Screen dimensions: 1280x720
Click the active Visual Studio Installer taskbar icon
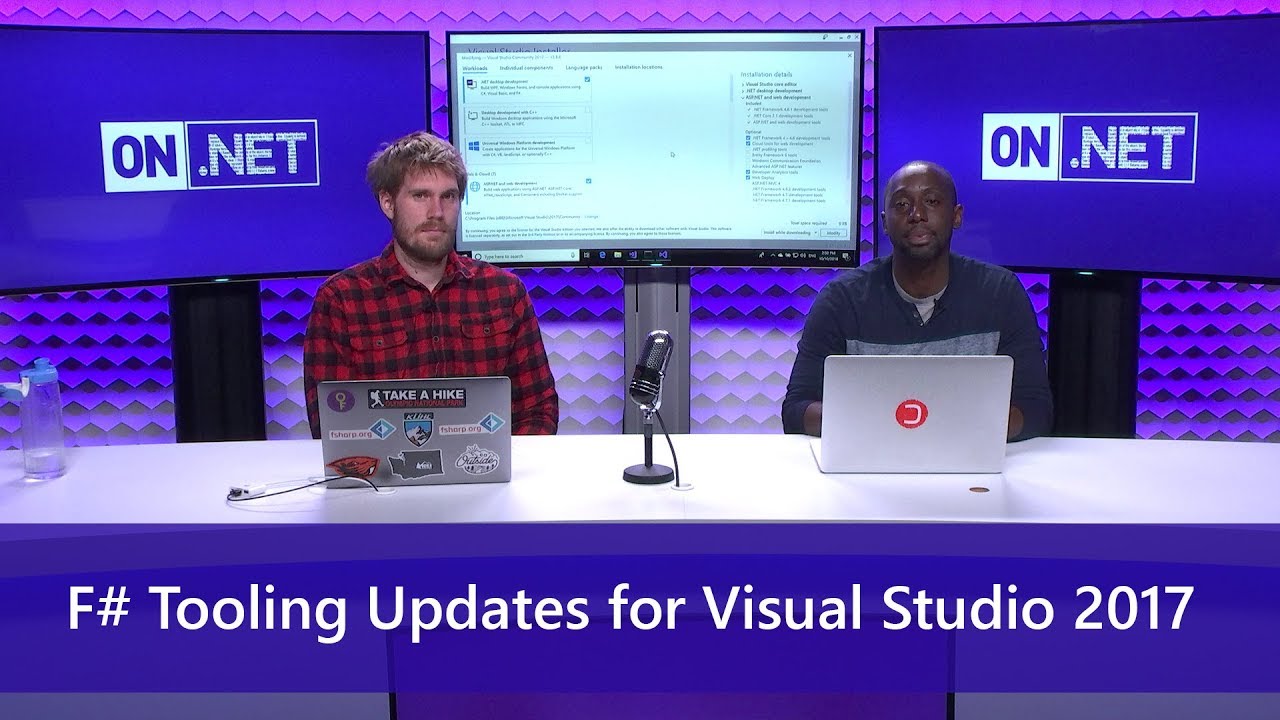663,255
